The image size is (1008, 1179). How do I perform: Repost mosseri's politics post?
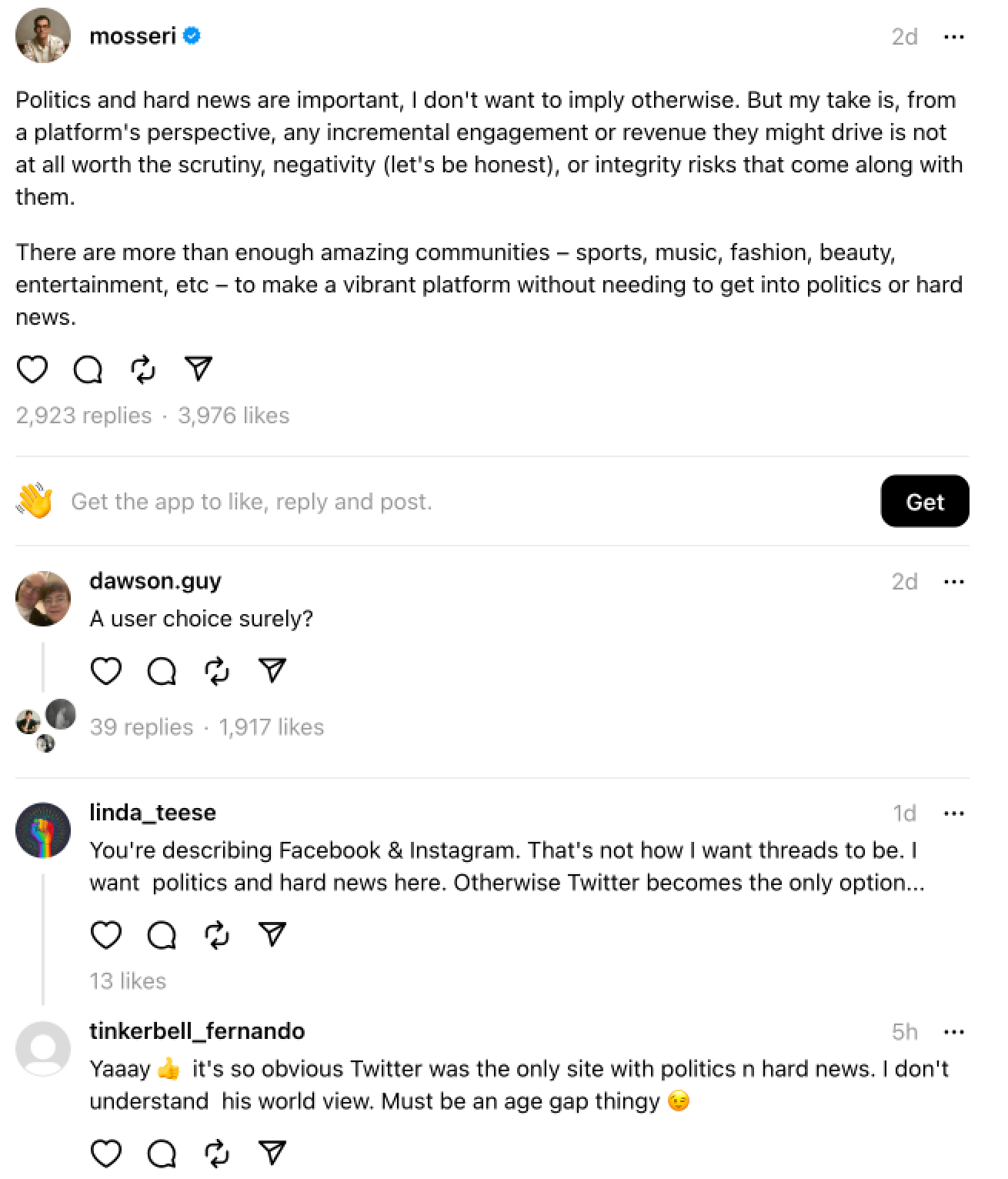click(x=143, y=370)
